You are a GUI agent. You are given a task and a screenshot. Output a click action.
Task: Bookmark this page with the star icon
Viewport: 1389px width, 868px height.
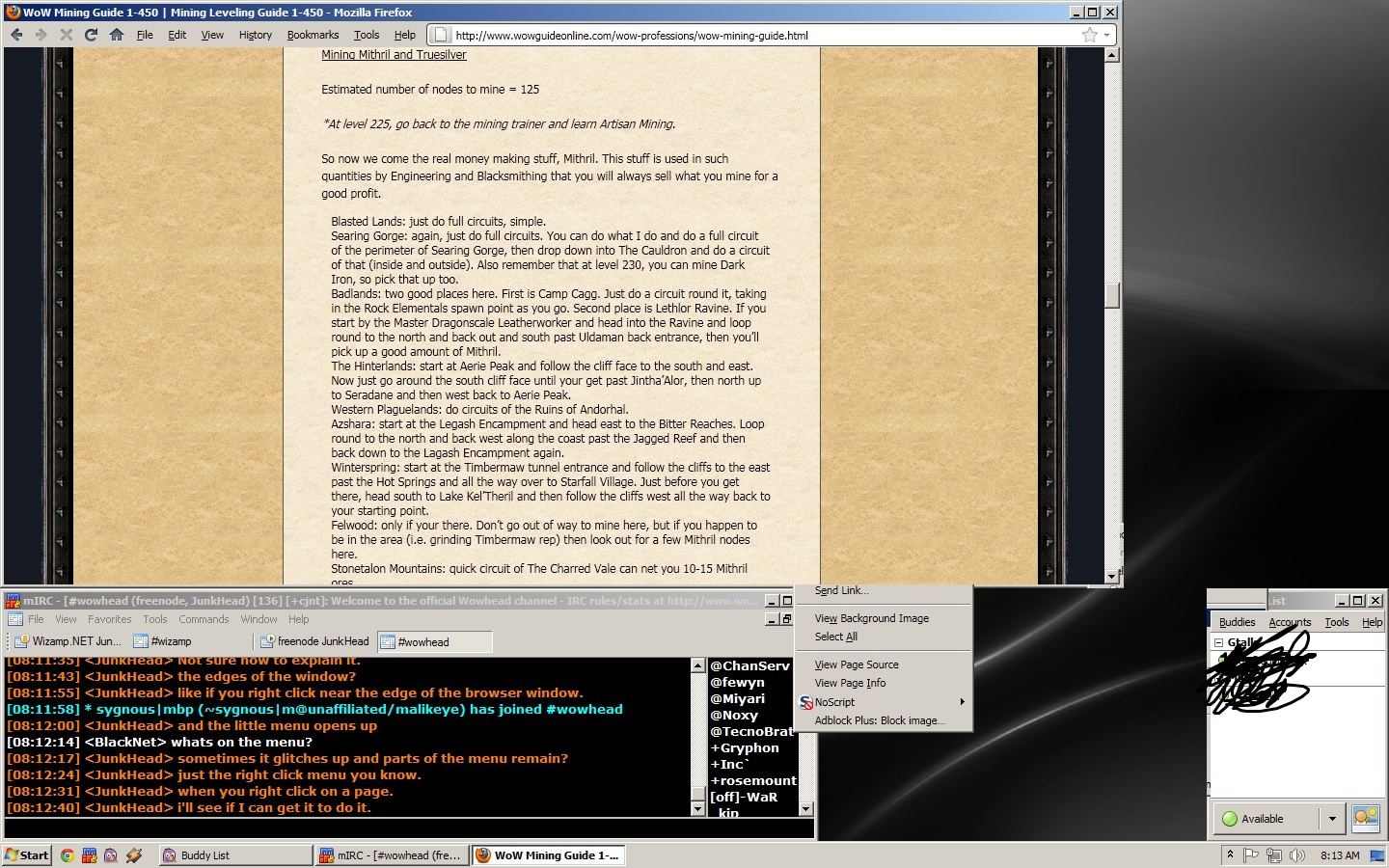coord(1090,35)
